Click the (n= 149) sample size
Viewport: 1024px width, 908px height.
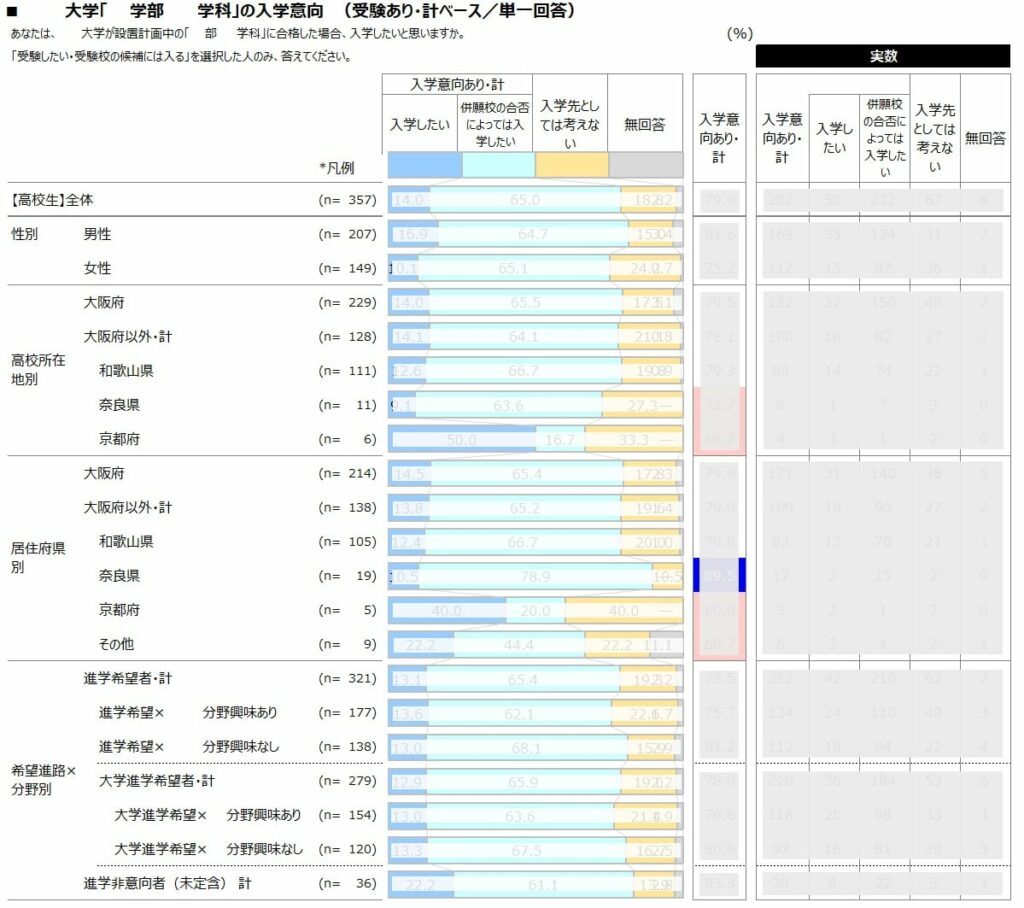pos(347,268)
